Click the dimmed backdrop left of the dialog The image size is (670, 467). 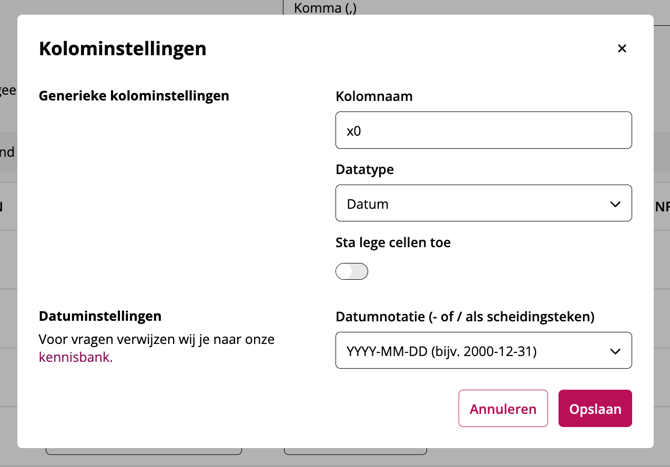tap(8, 250)
